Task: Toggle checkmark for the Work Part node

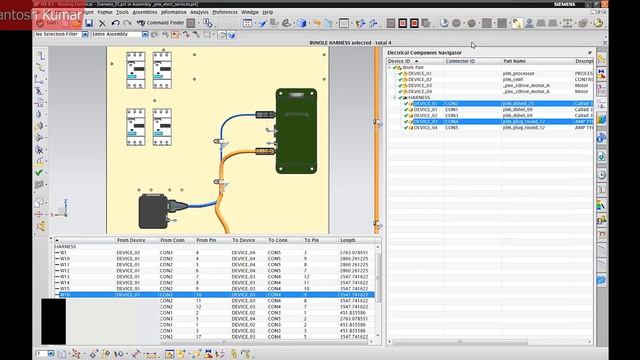Action: 395,68
